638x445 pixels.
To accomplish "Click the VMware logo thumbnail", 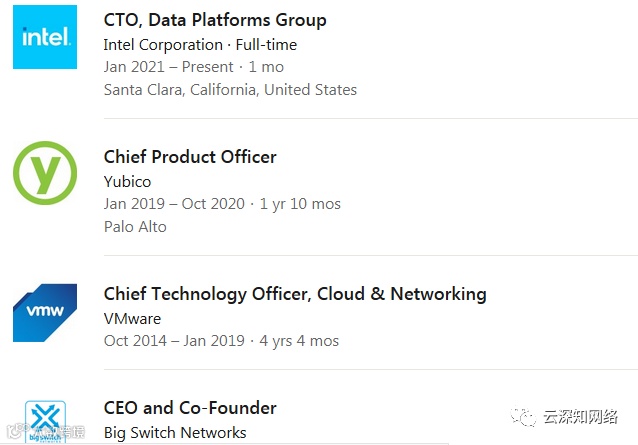I will tap(45, 312).
